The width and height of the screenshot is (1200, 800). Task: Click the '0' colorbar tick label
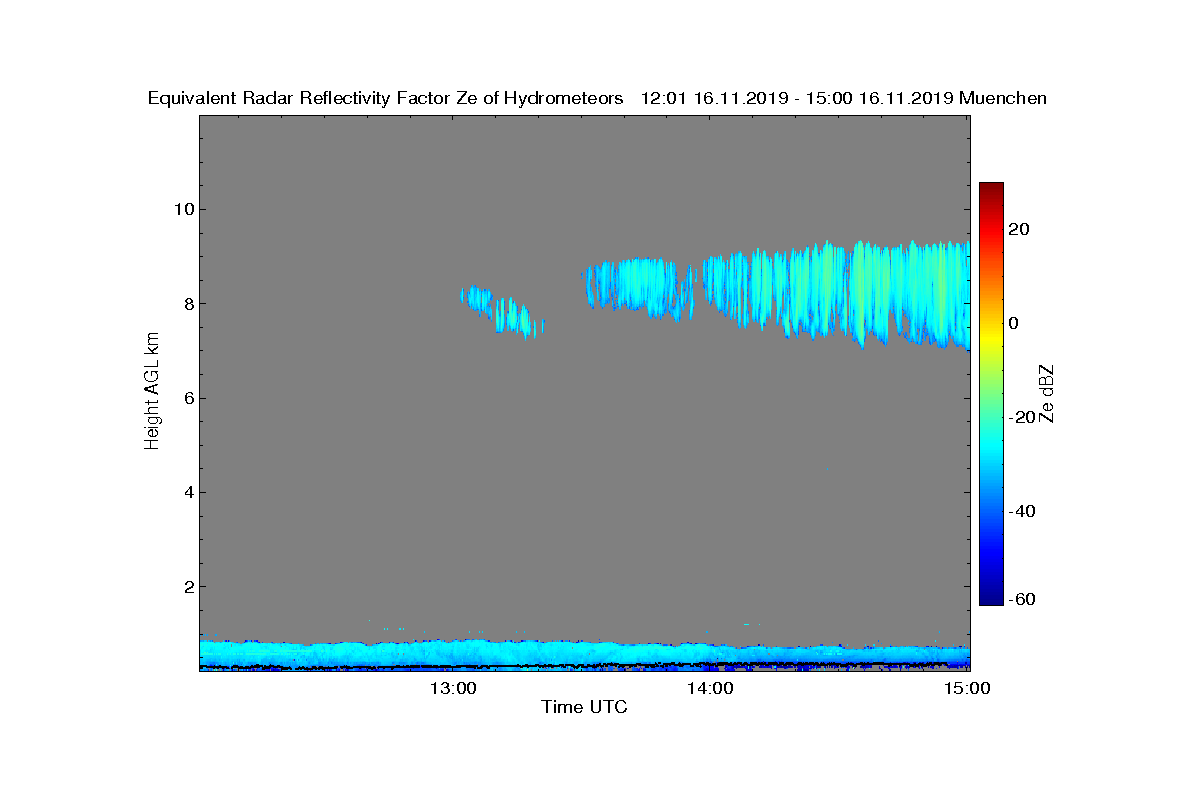1013,323
